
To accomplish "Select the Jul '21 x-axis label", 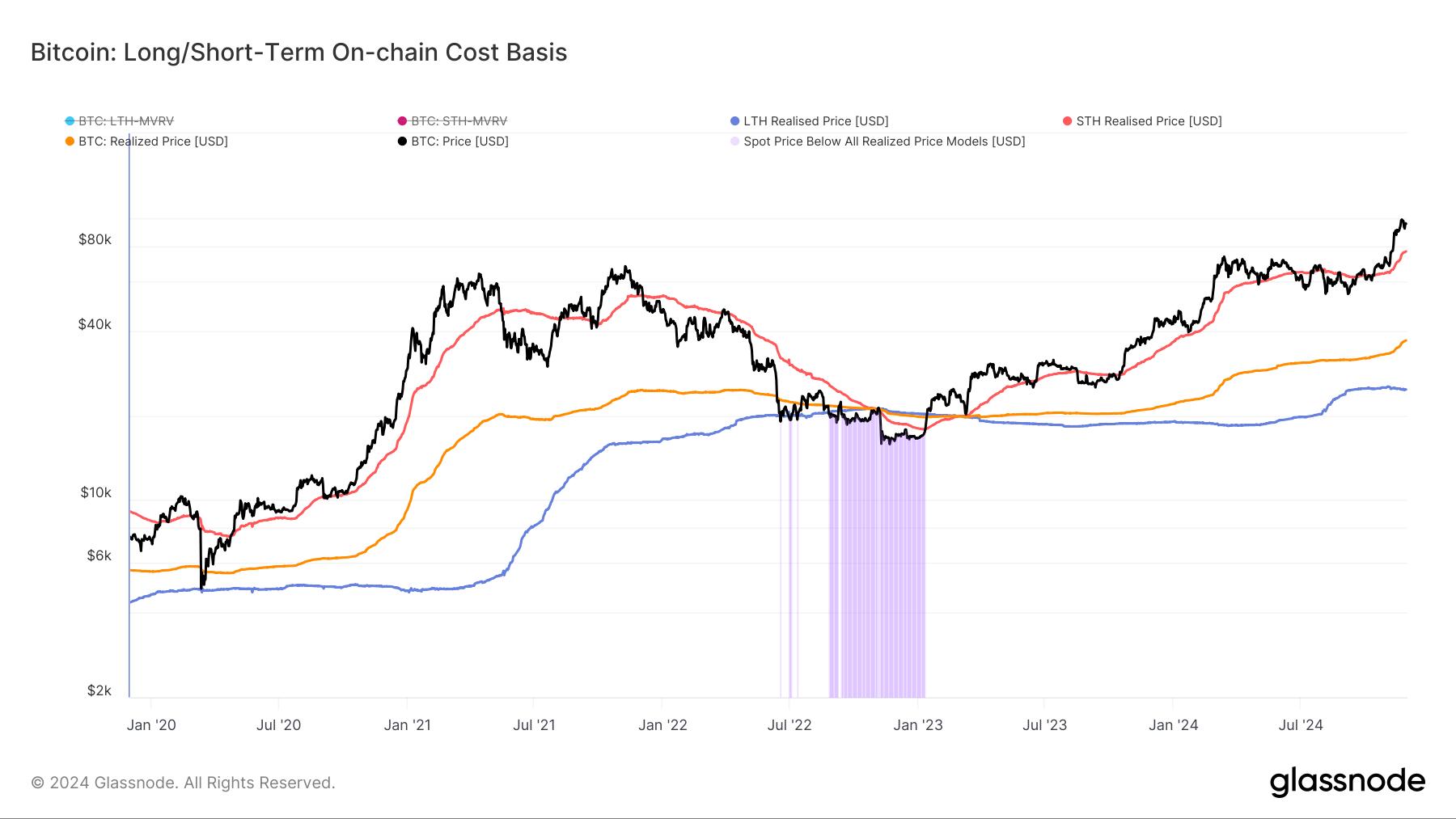I will pyautogui.click(x=534, y=724).
